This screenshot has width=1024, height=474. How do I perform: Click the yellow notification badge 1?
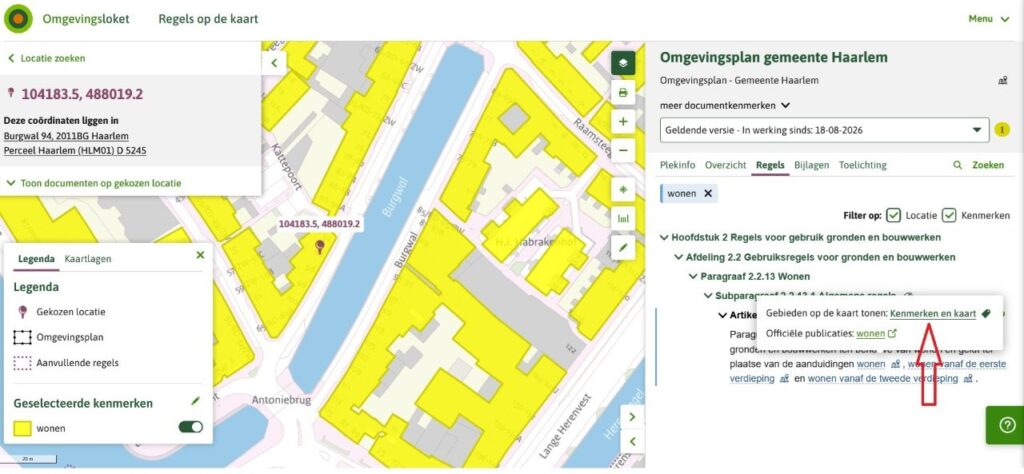tap(1002, 130)
